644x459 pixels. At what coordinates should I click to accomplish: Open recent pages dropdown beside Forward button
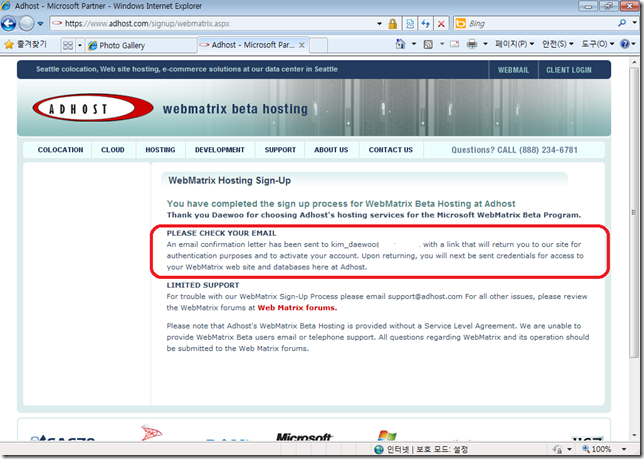tap(40, 24)
